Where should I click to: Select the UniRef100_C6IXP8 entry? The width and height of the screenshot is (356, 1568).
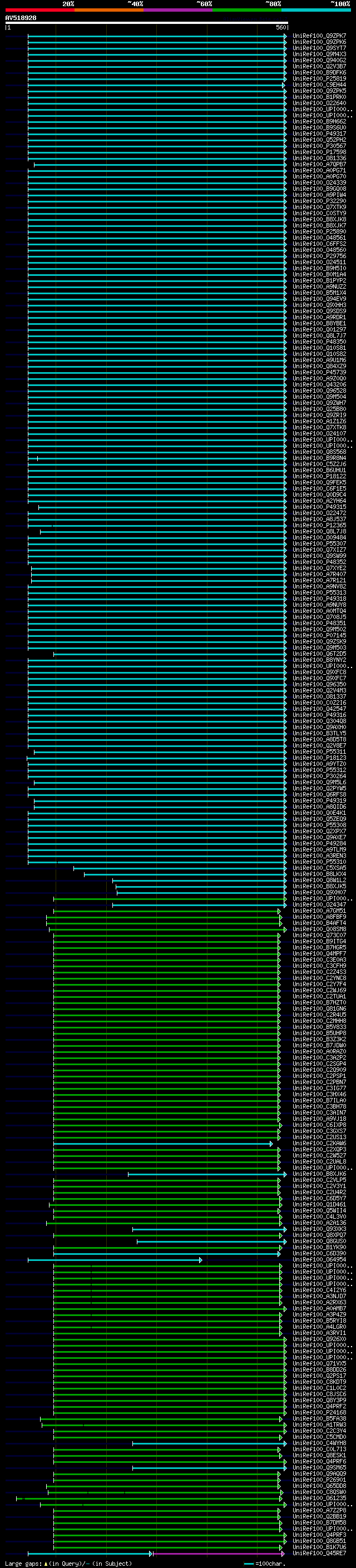[x=319, y=1125]
